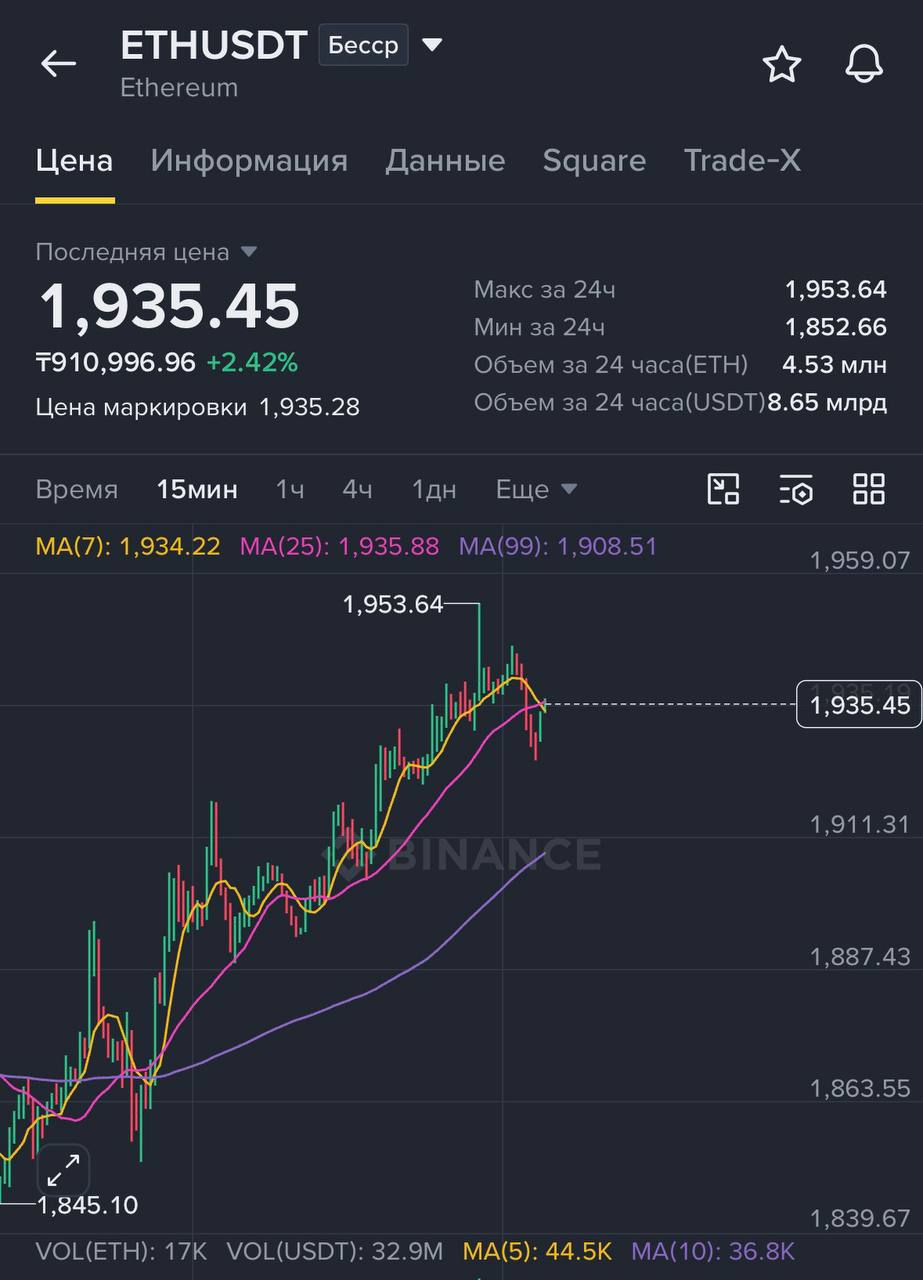Expand the Еще timeframe dropdown
The width and height of the screenshot is (923, 1280).
click(536, 489)
